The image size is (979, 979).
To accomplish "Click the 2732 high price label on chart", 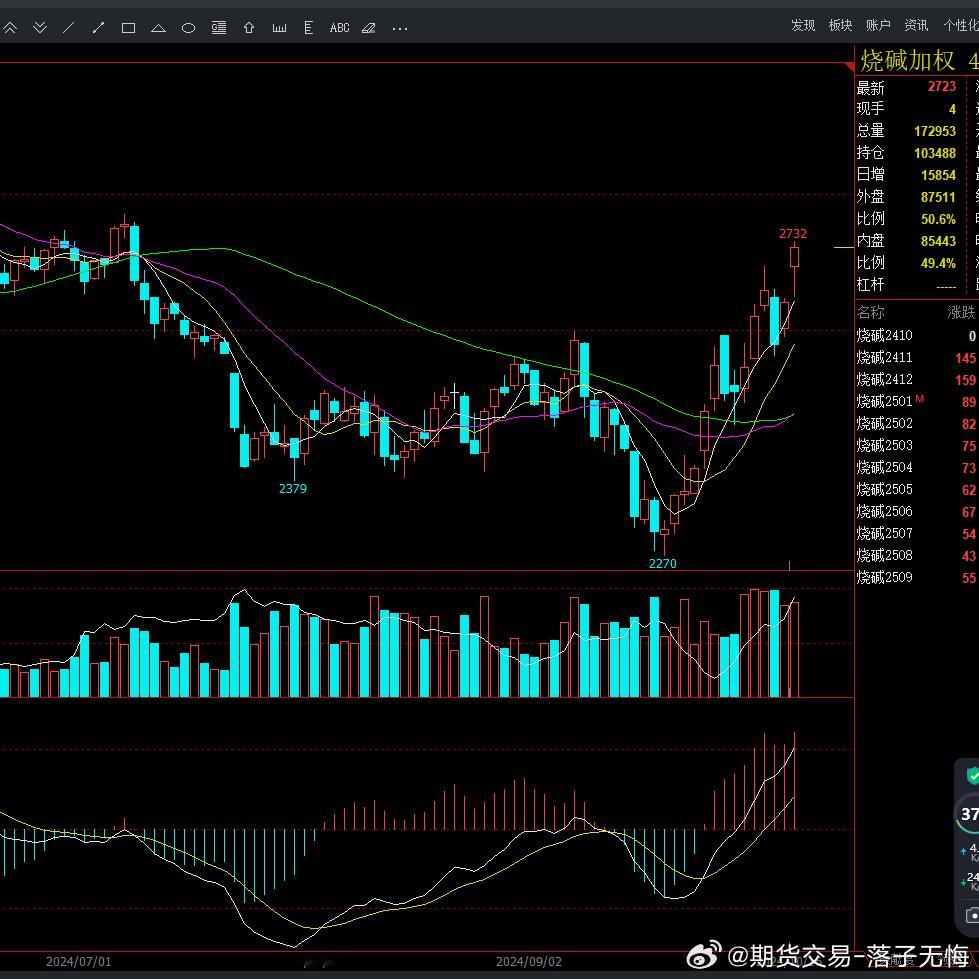I will [793, 234].
